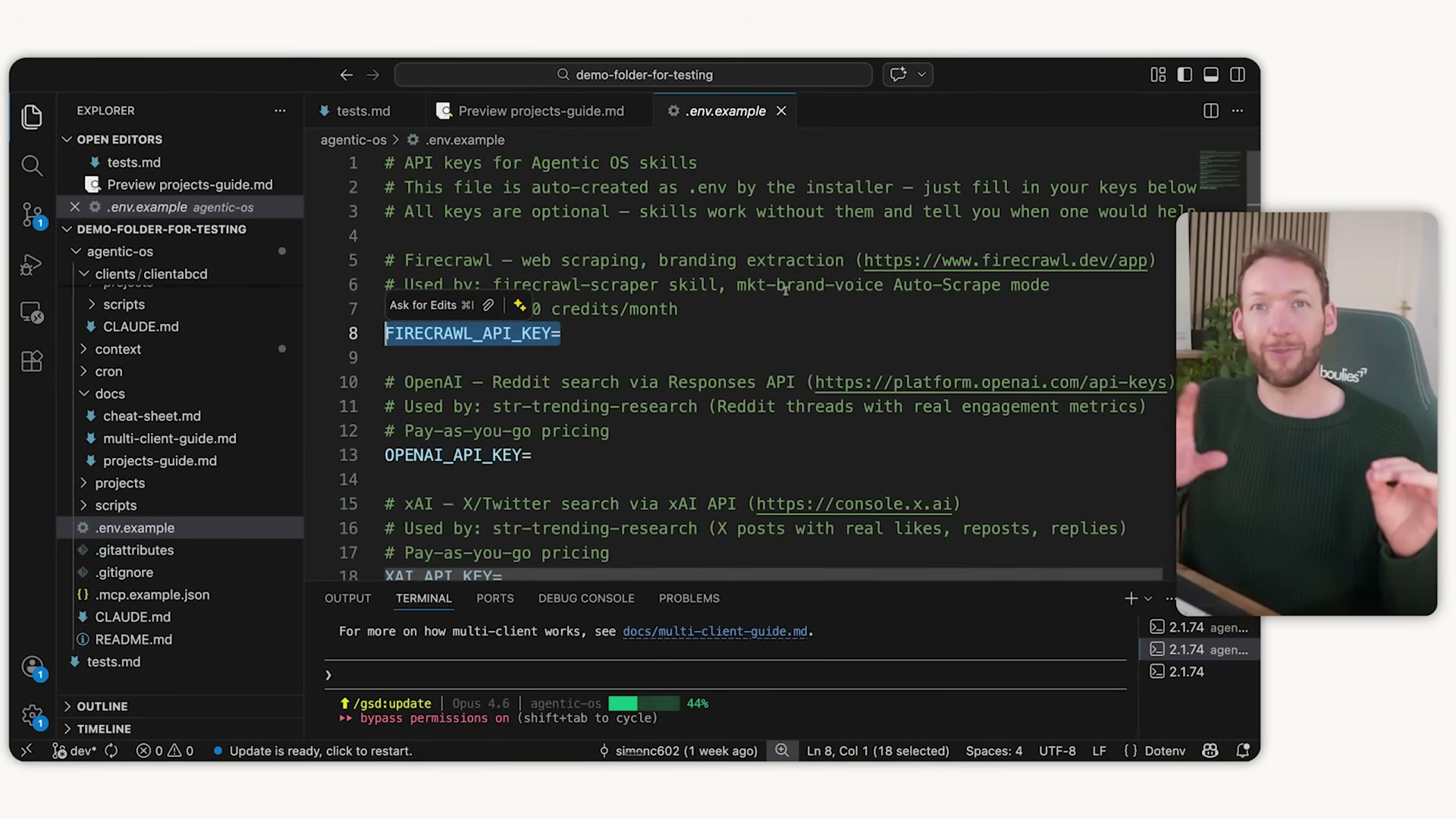Click Ask for Edits inline button
The image size is (1456, 819).
[x=431, y=305]
